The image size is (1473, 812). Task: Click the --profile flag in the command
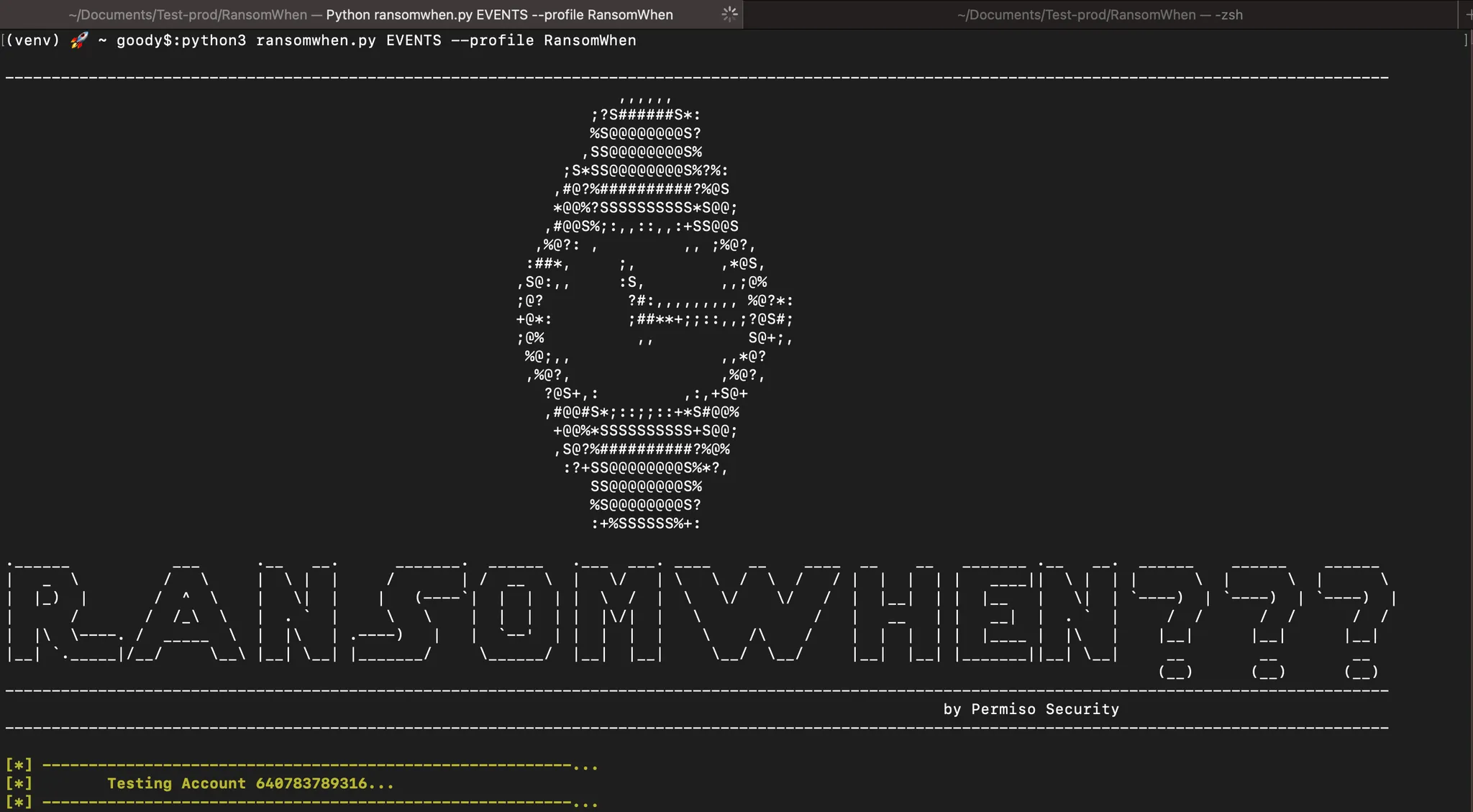pos(492,40)
